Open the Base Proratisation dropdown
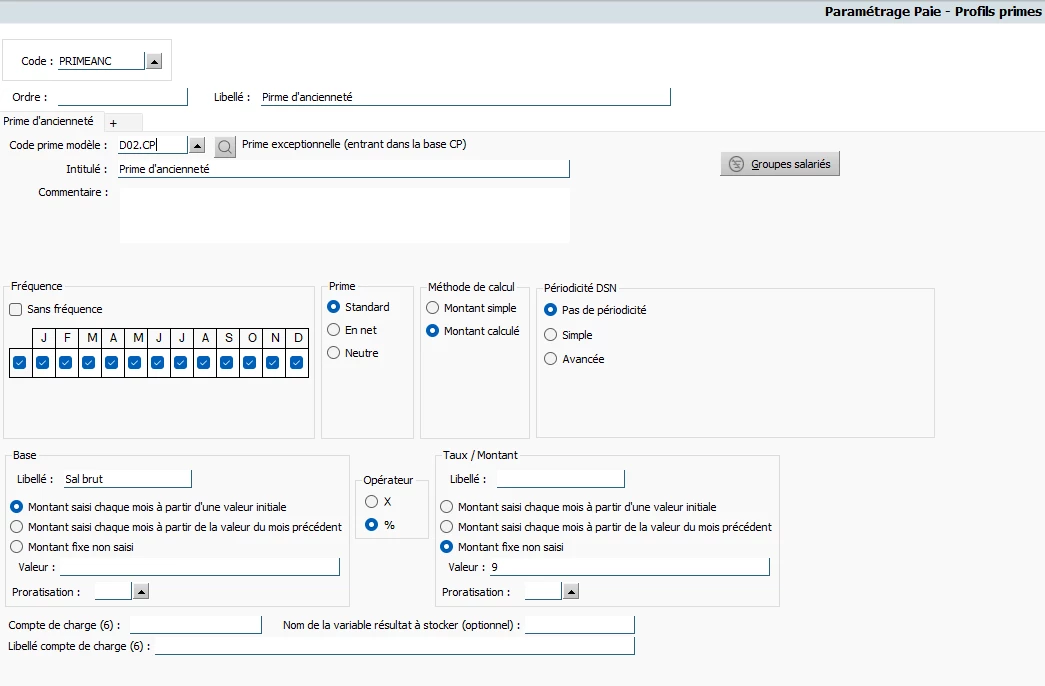 click(141, 591)
